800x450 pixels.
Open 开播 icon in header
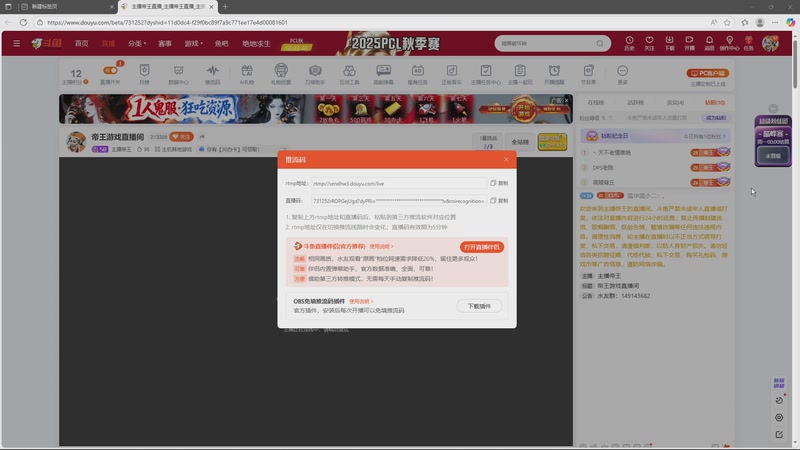point(689,43)
